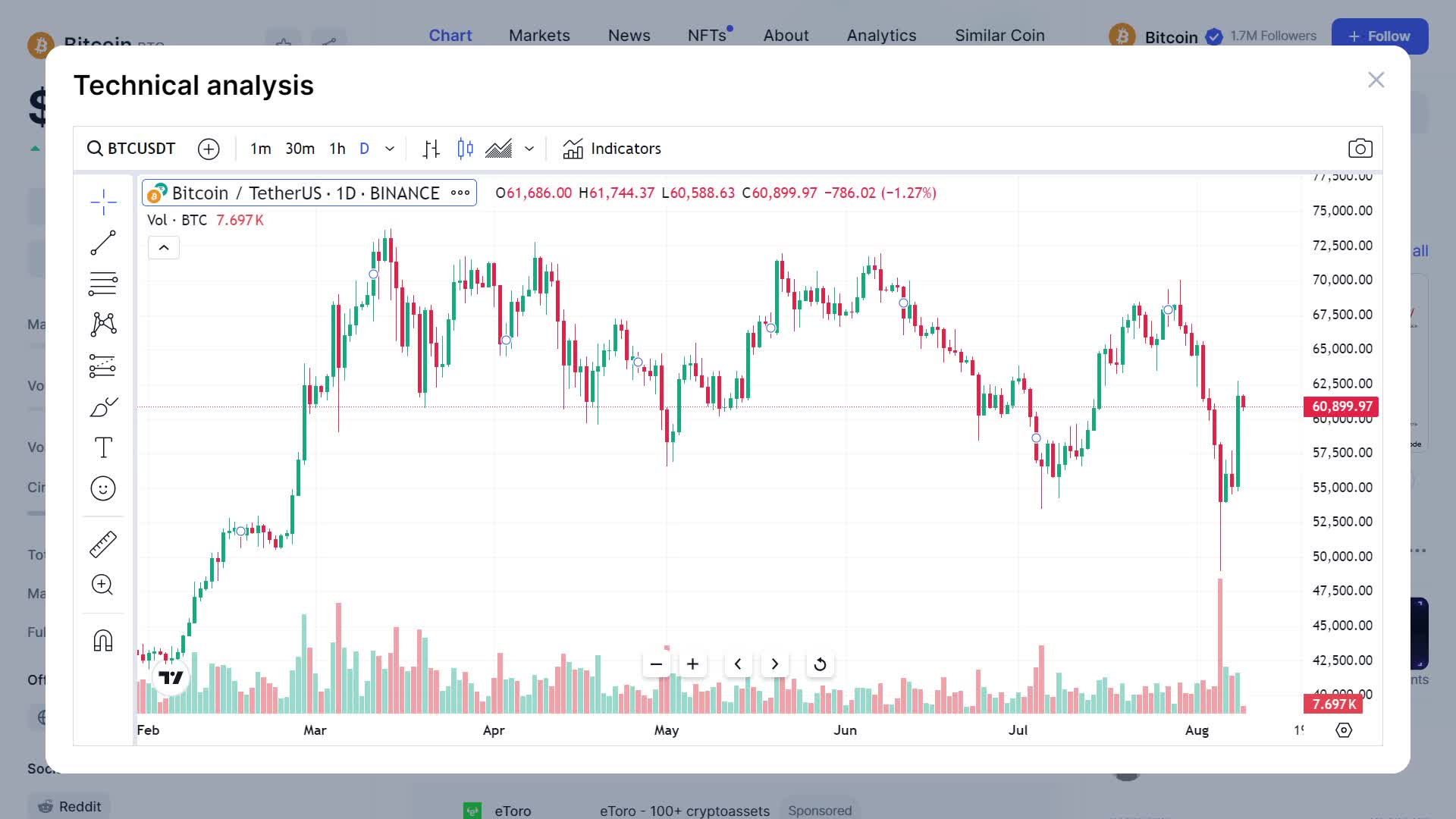Screen dimensions: 1456x819
Task: Select the D daily timeframe
Action: [x=365, y=149]
